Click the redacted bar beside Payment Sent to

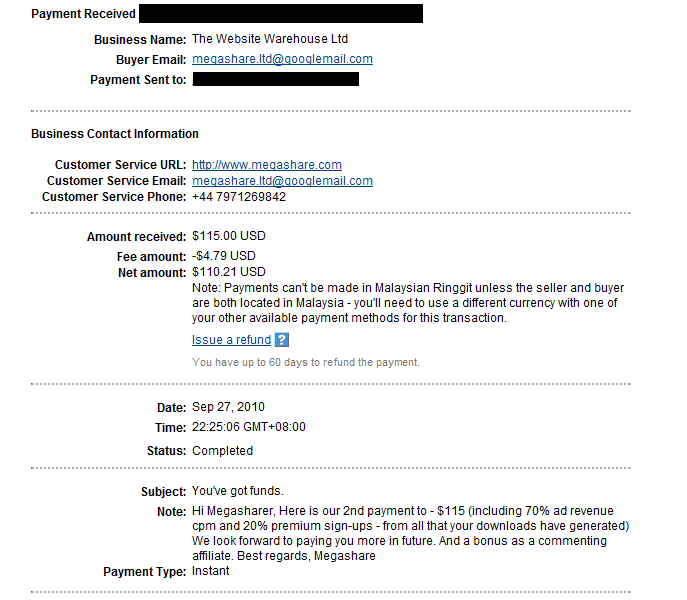click(275, 79)
